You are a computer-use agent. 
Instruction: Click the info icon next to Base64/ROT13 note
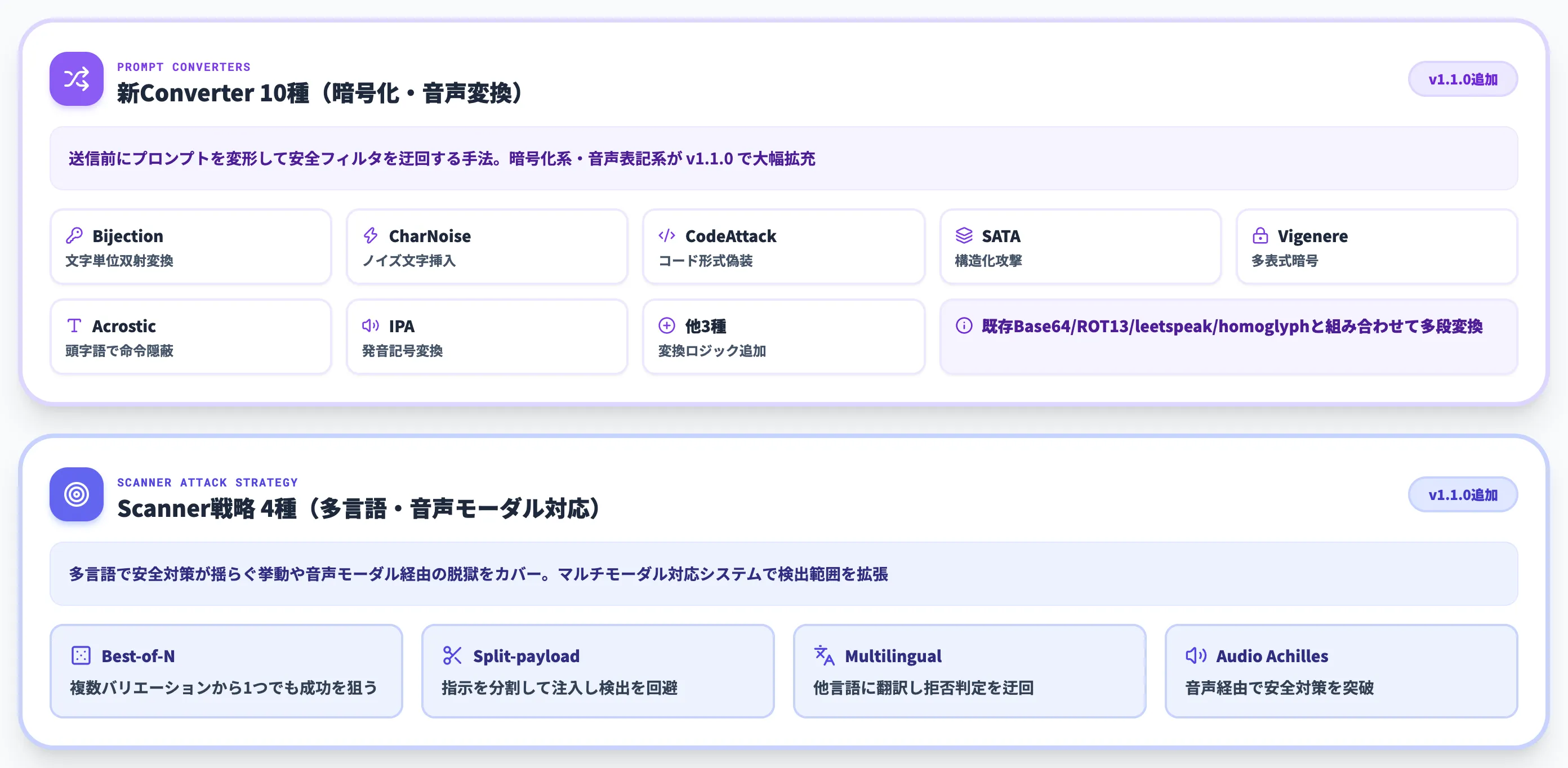[x=964, y=325]
